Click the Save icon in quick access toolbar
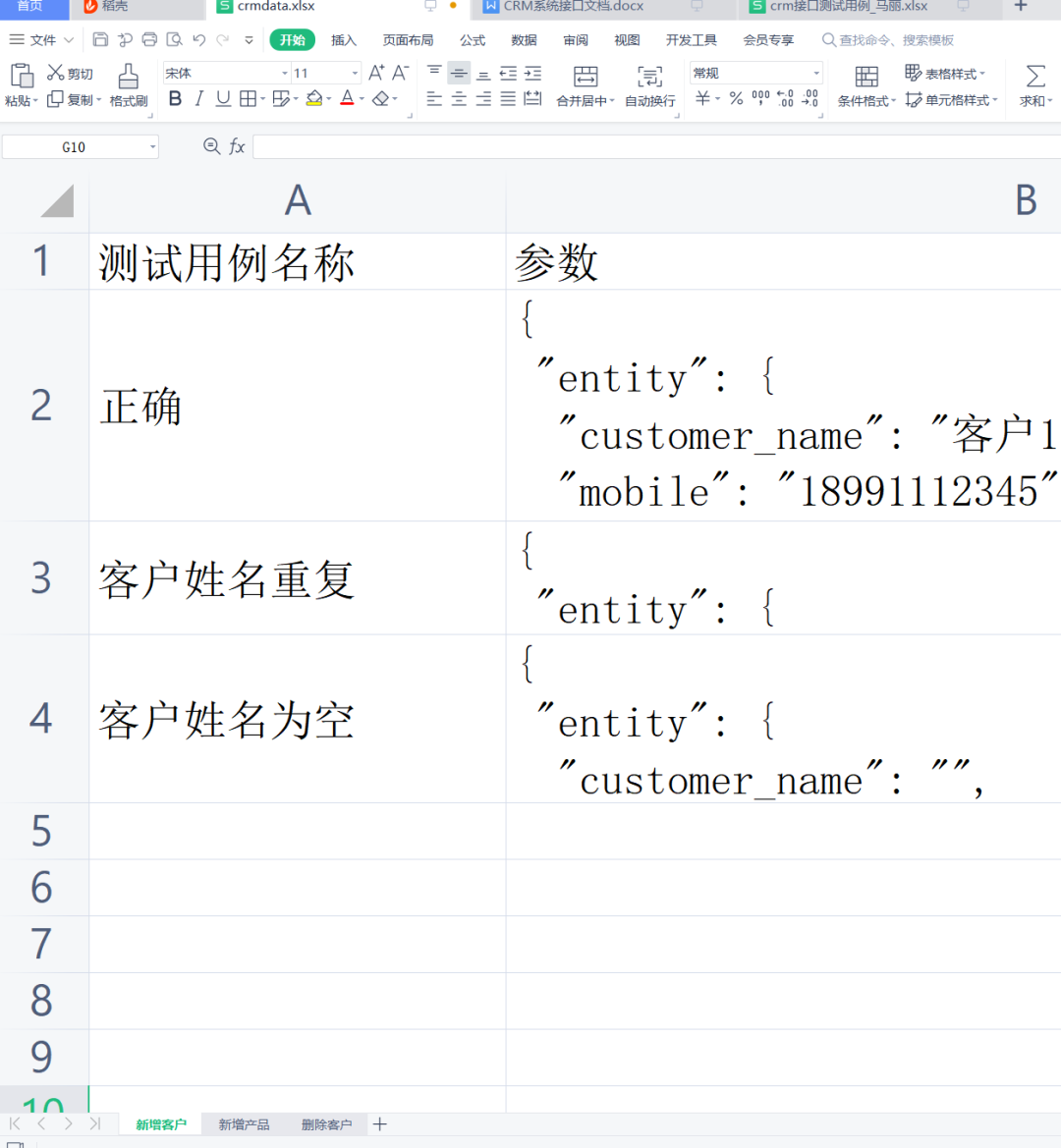1061x1148 pixels. [x=101, y=39]
